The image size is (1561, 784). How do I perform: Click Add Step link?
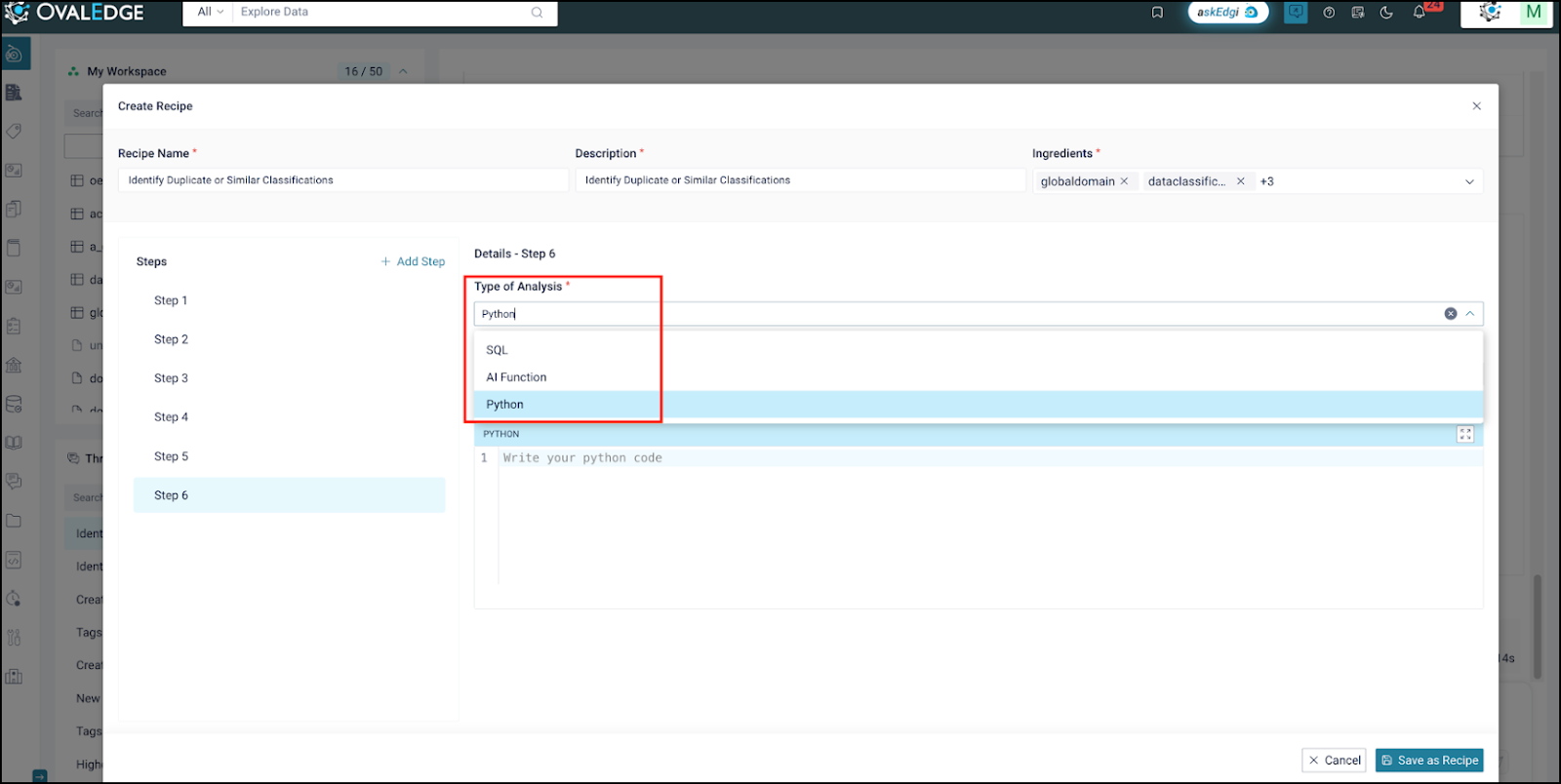(x=414, y=261)
